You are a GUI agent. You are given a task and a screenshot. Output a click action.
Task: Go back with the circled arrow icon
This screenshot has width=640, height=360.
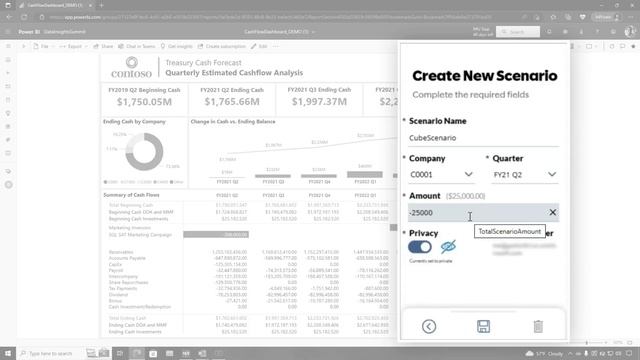tap(429, 326)
